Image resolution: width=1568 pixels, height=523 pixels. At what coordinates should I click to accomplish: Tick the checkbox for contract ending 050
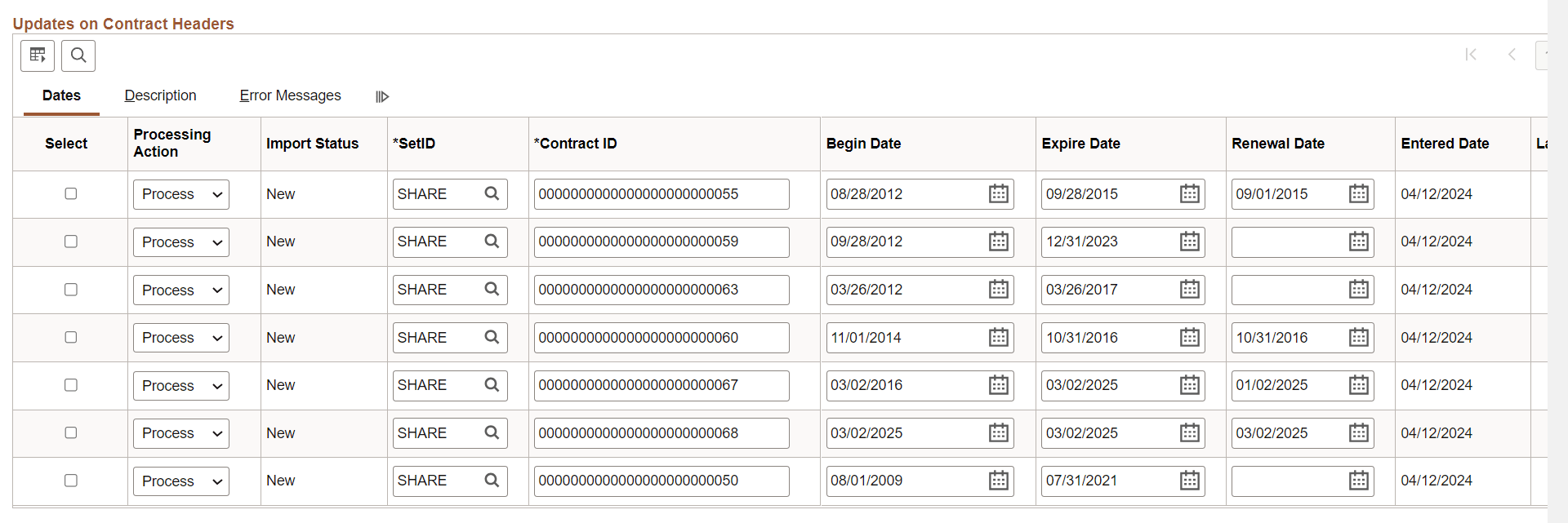pyautogui.click(x=71, y=481)
